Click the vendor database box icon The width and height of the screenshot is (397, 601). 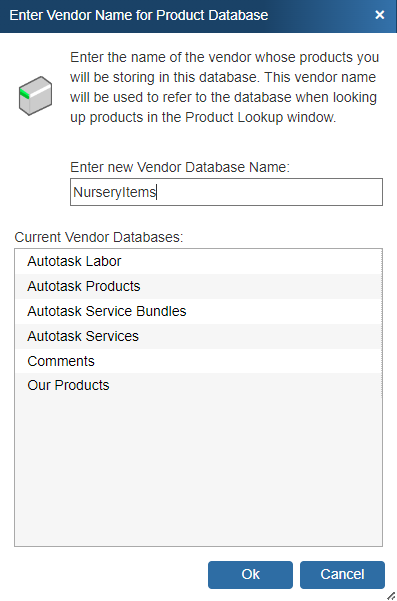(35, 96)
